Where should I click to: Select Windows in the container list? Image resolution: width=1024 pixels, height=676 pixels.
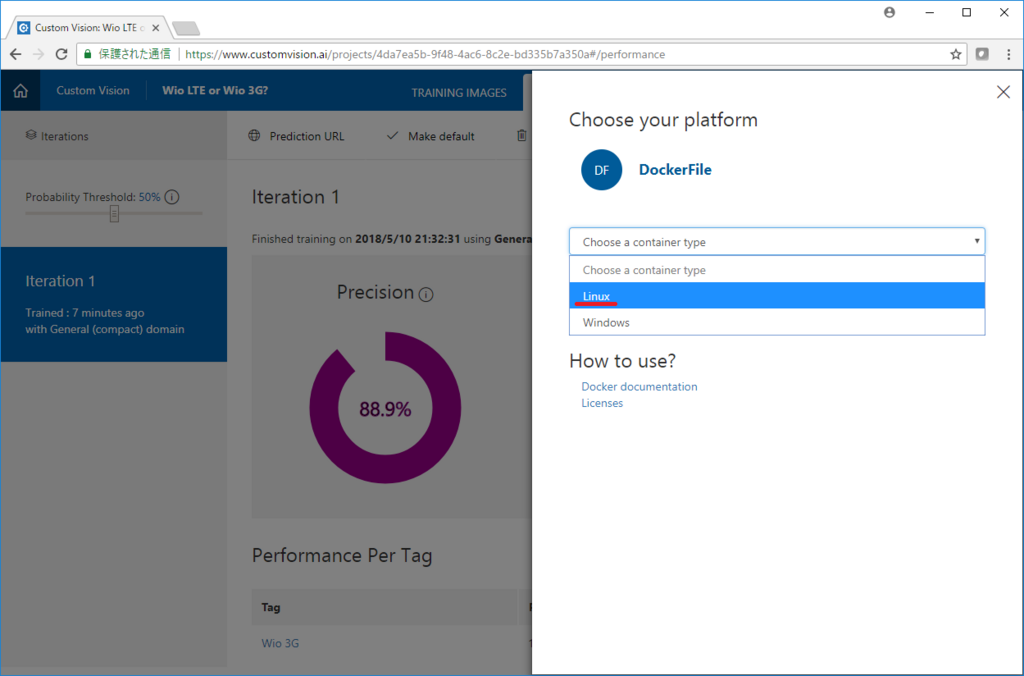[777, 323]
